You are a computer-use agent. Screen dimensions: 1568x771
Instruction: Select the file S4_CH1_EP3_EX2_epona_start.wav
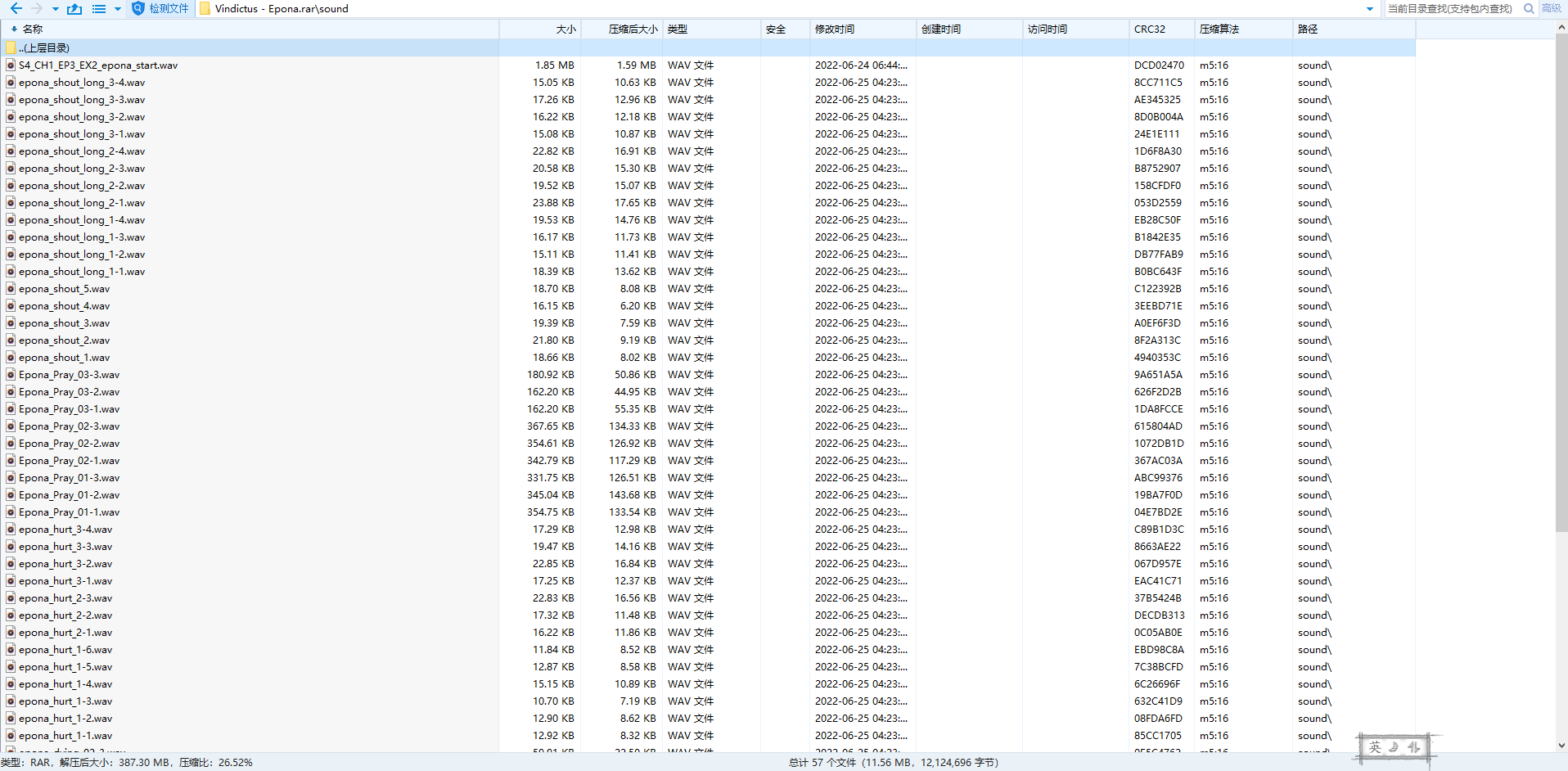[98, 65]
